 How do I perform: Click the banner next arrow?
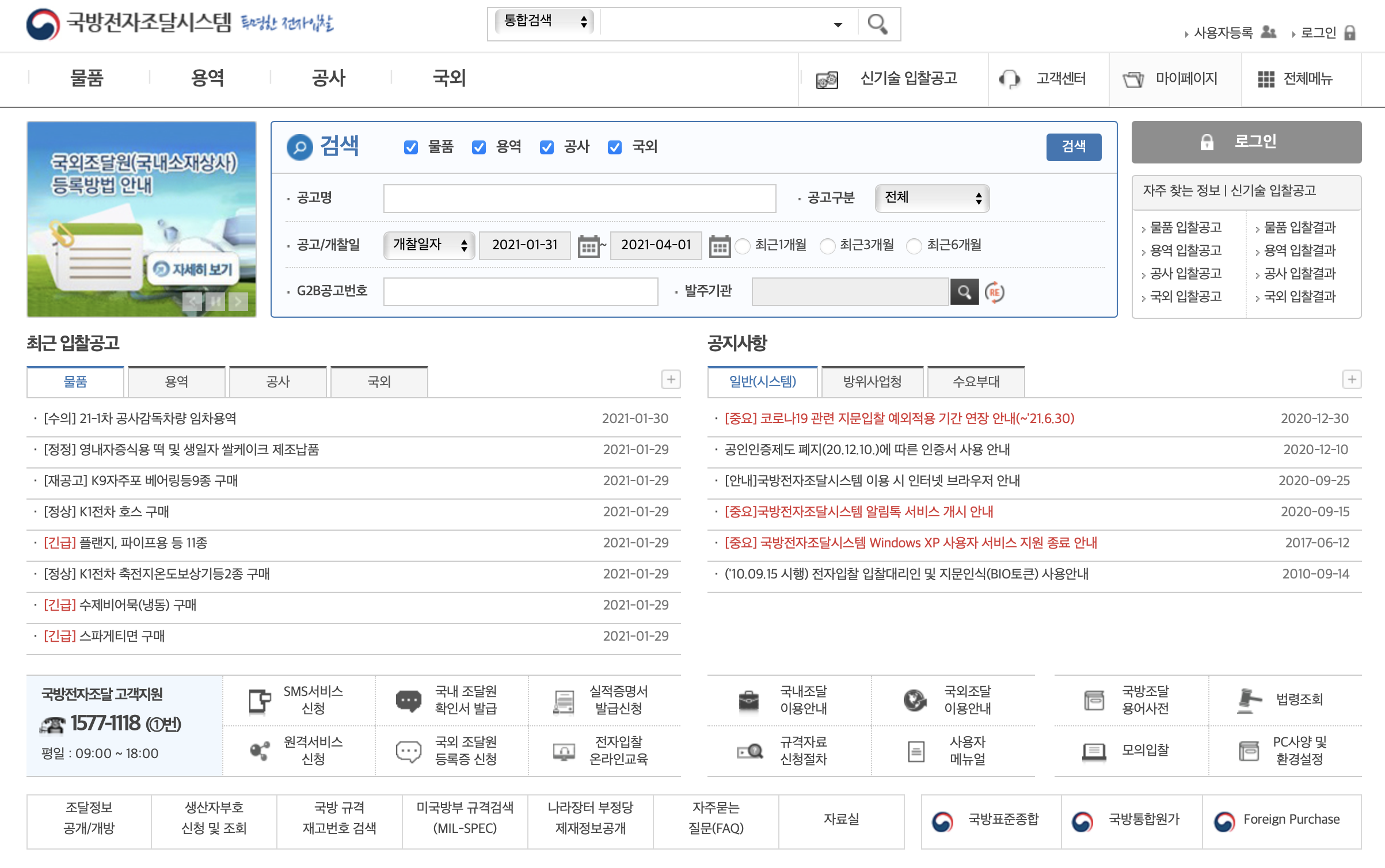click(238, 301)
